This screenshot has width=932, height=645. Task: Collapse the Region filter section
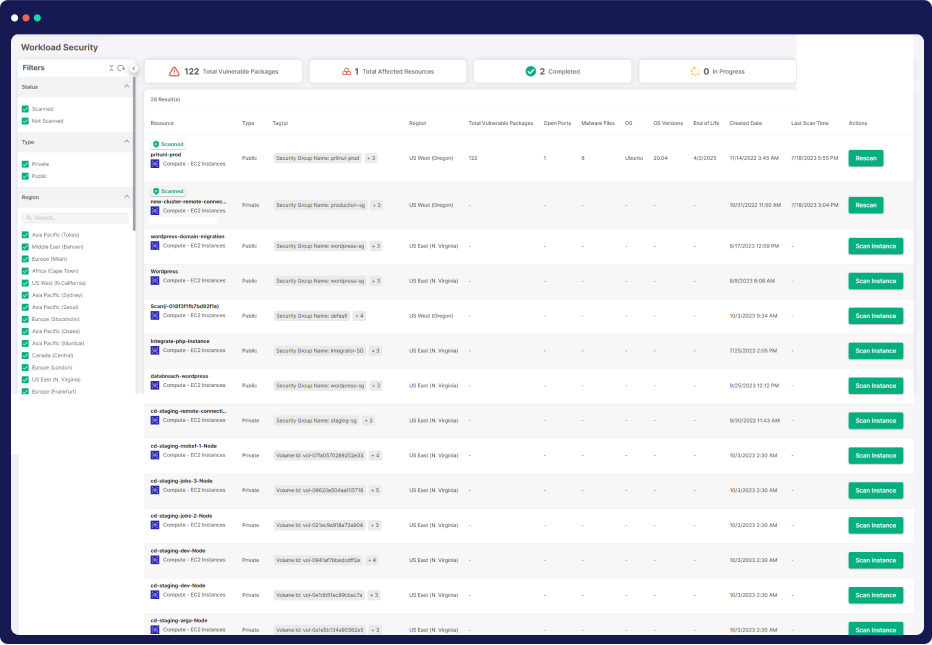126,197
